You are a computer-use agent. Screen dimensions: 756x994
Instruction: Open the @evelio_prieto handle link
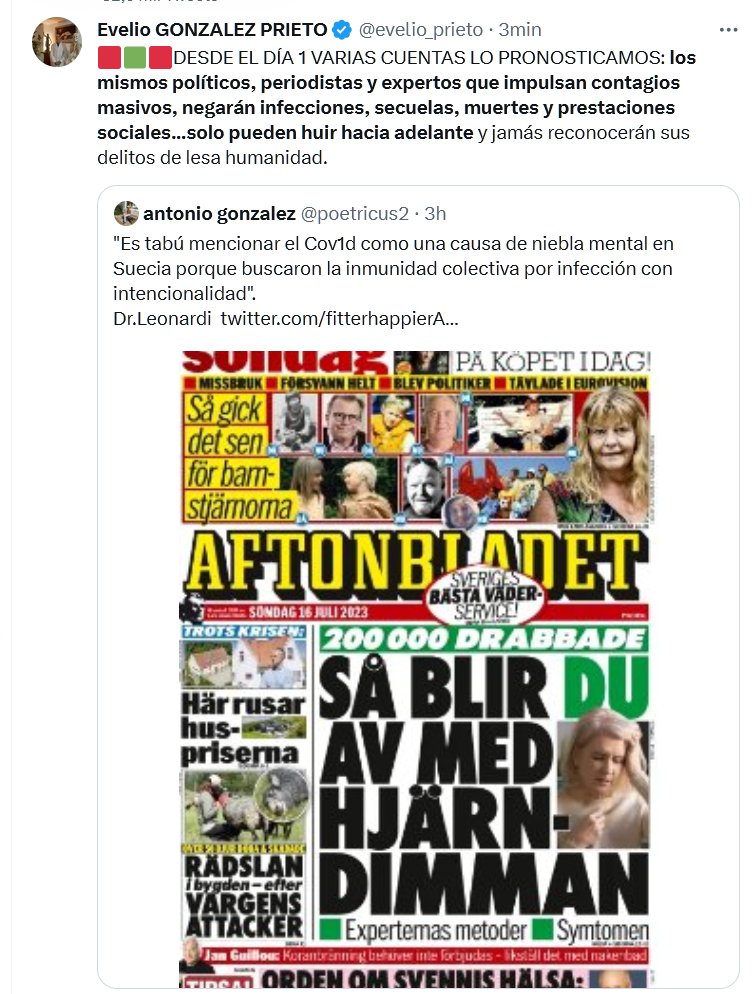coord(421,30)
